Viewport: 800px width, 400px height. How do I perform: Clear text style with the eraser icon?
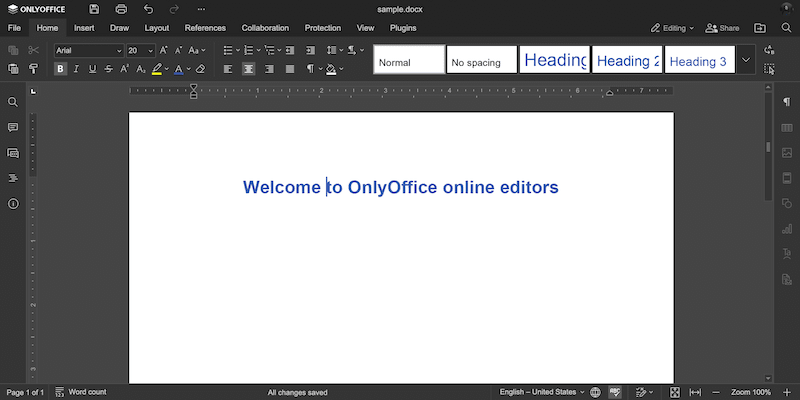[201, 68]
